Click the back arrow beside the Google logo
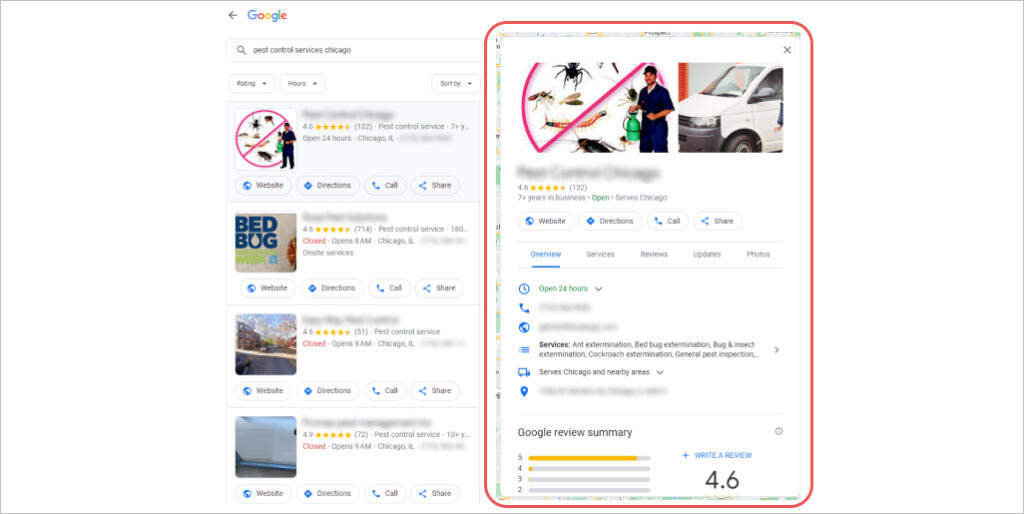Screen dimensions: 1024x514 click(232, 15)
